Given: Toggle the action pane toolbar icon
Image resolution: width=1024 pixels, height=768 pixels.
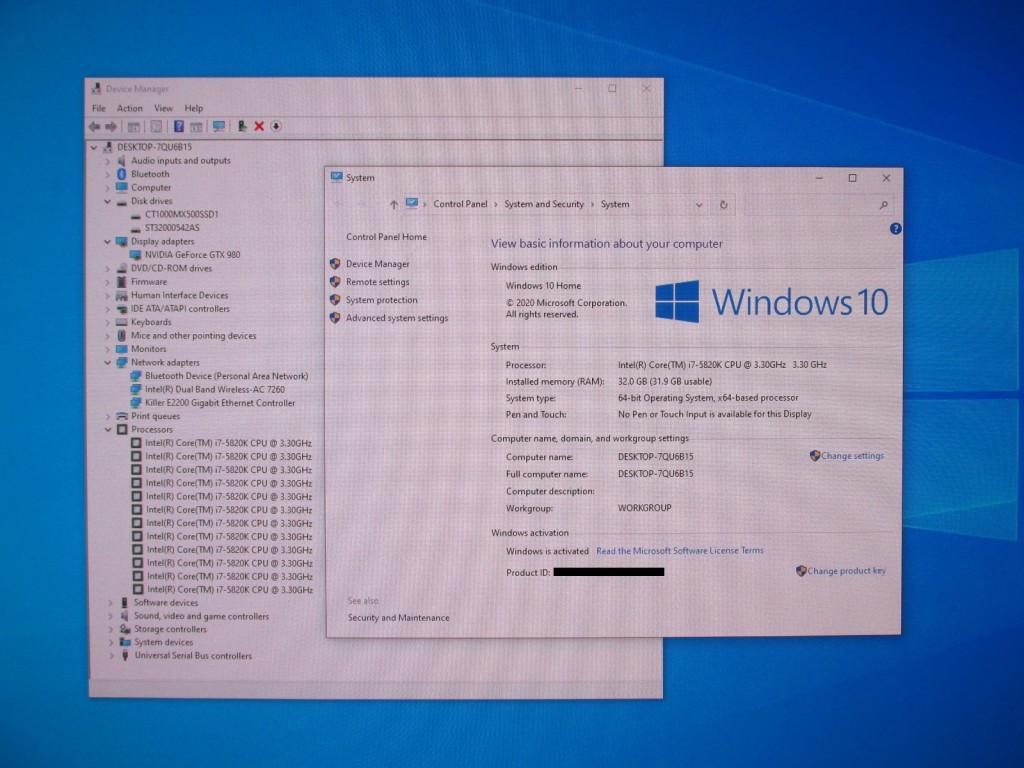Looking at the screenshot, I should [x=196, y=127].
